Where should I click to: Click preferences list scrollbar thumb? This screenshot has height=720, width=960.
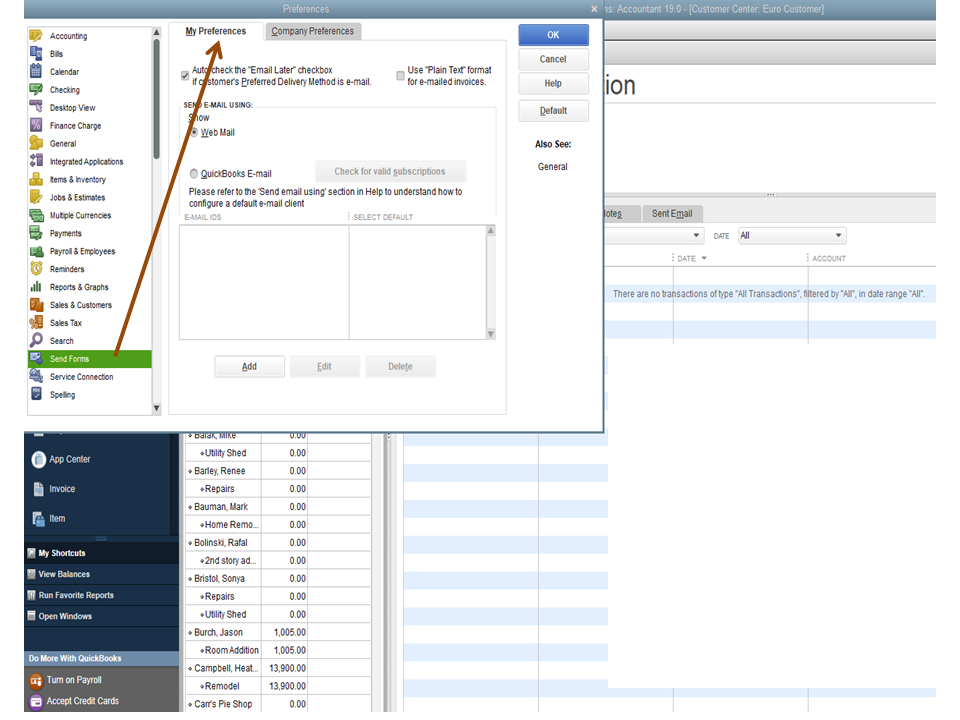[x=157, y=98]
